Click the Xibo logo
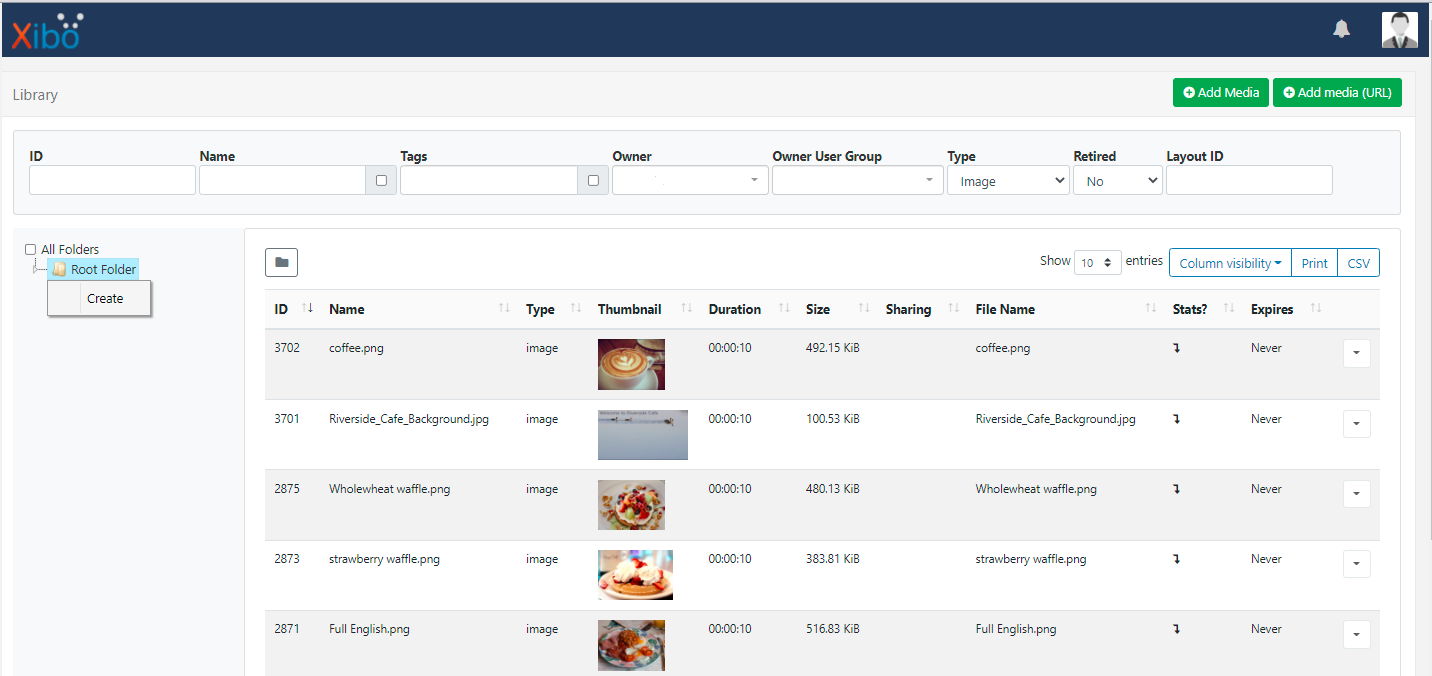The image size is (1432, 676). click(x=46, y=31)
